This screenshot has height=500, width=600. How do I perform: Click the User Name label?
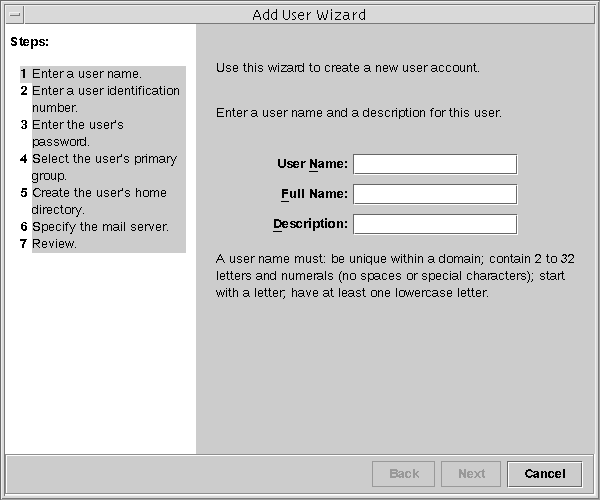(312, 164)
